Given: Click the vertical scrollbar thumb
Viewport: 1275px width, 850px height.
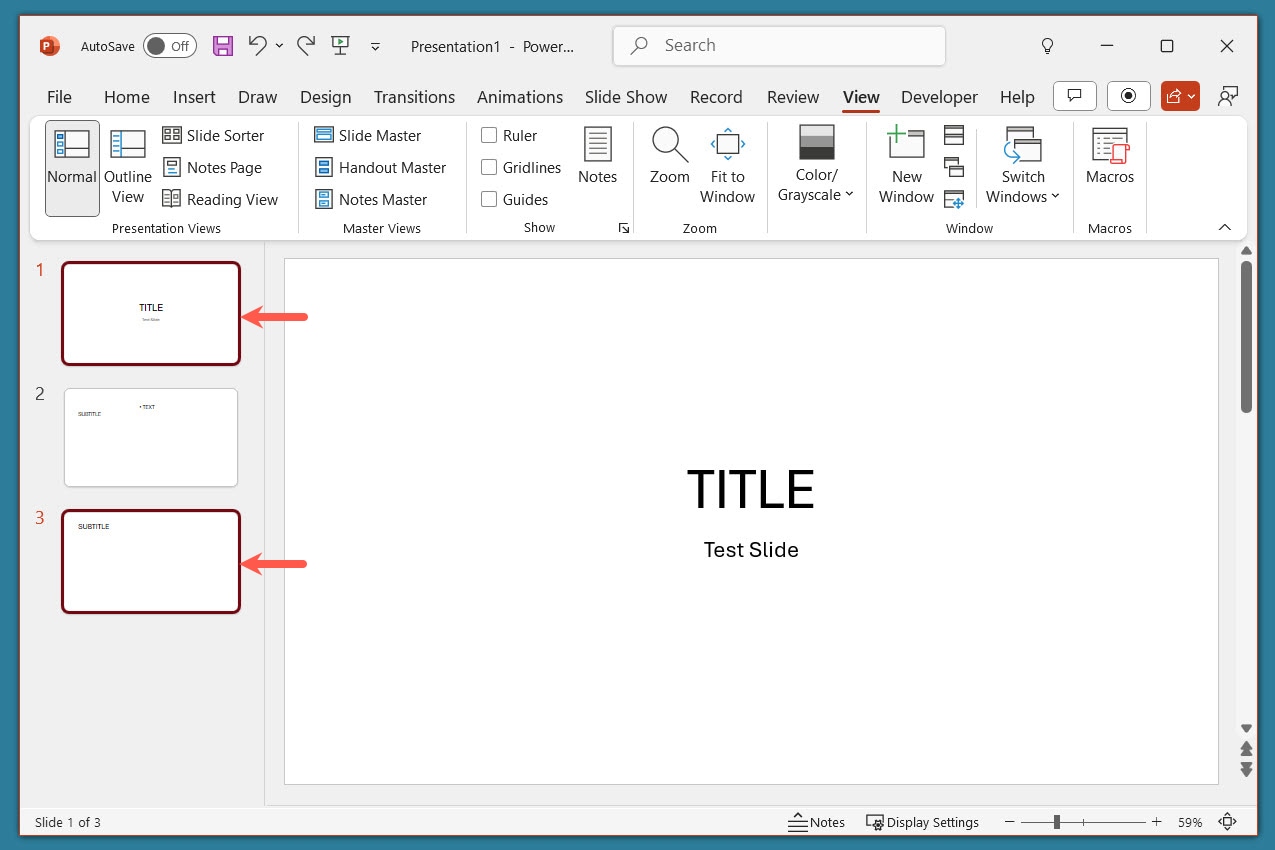Looking at the screenshot, I should coord(1246,336).
